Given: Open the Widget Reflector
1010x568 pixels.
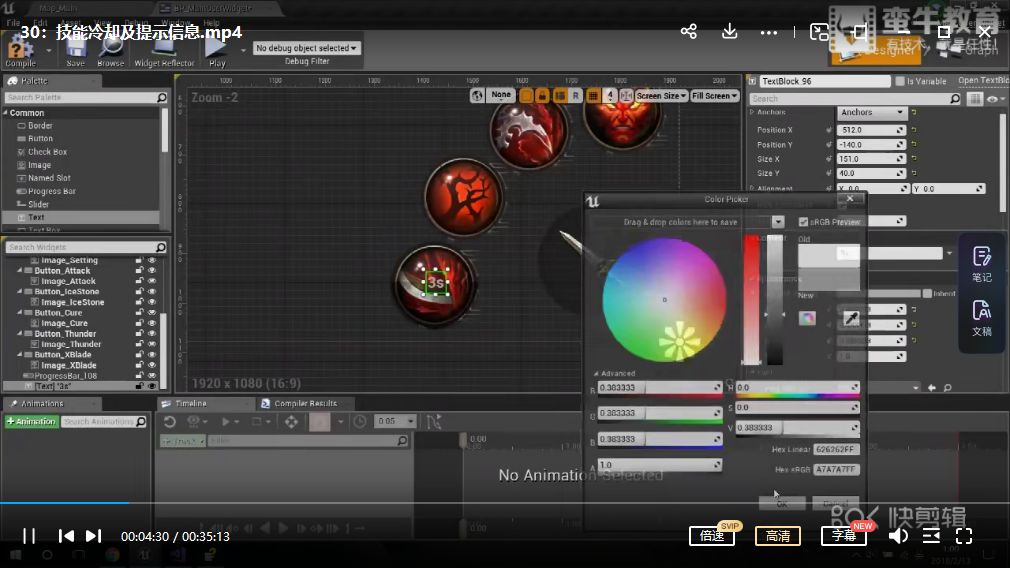Looking at the screenshot, I should tap(164, 52).
